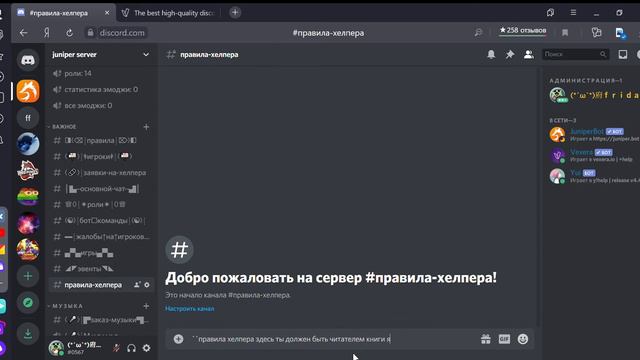The image size is (640, 360).
Task: Open the бот команды channel
Action: 100,220
